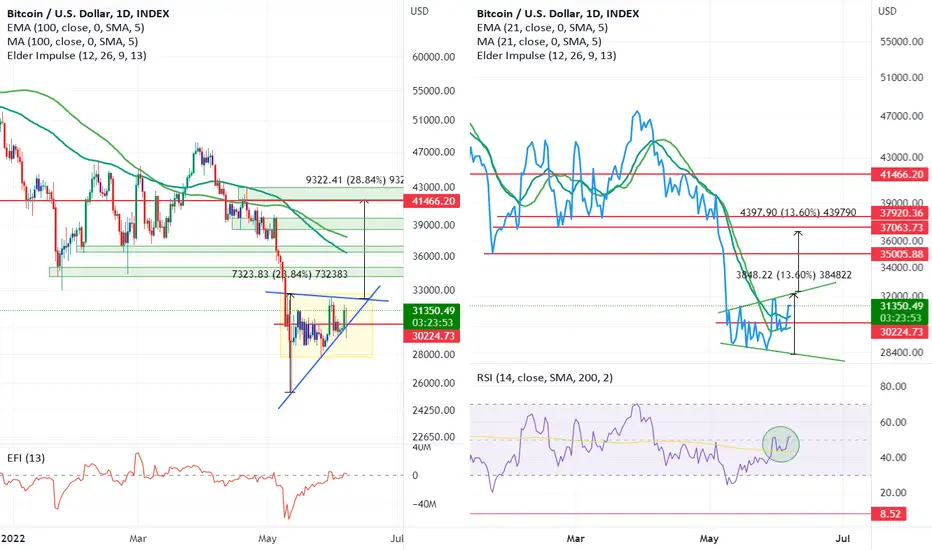The width and height of the screenshot is (932, 550).
Task: Select the EMA (100, close, 0, SMA, 5) legend
Action: [75, 27]
